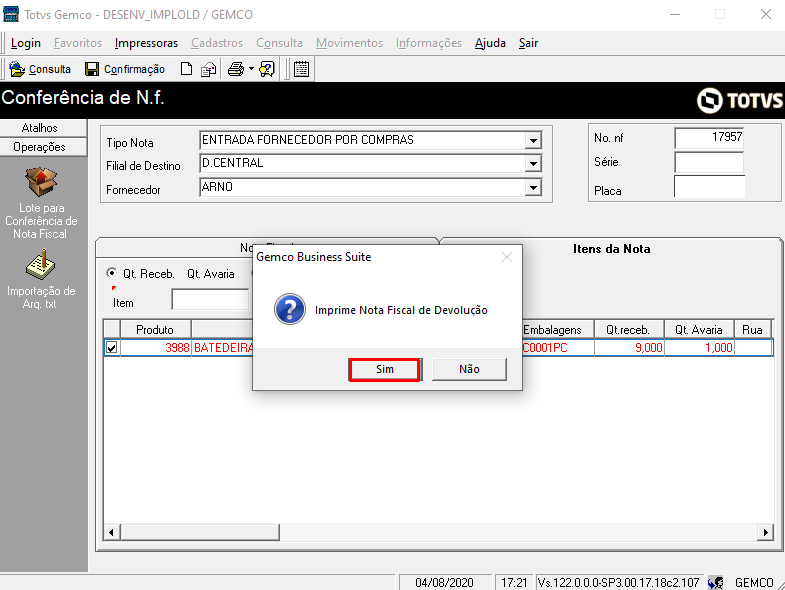Click the BATEDEIRA description cell
785x590 pixels.
click(x=223, y=348)
